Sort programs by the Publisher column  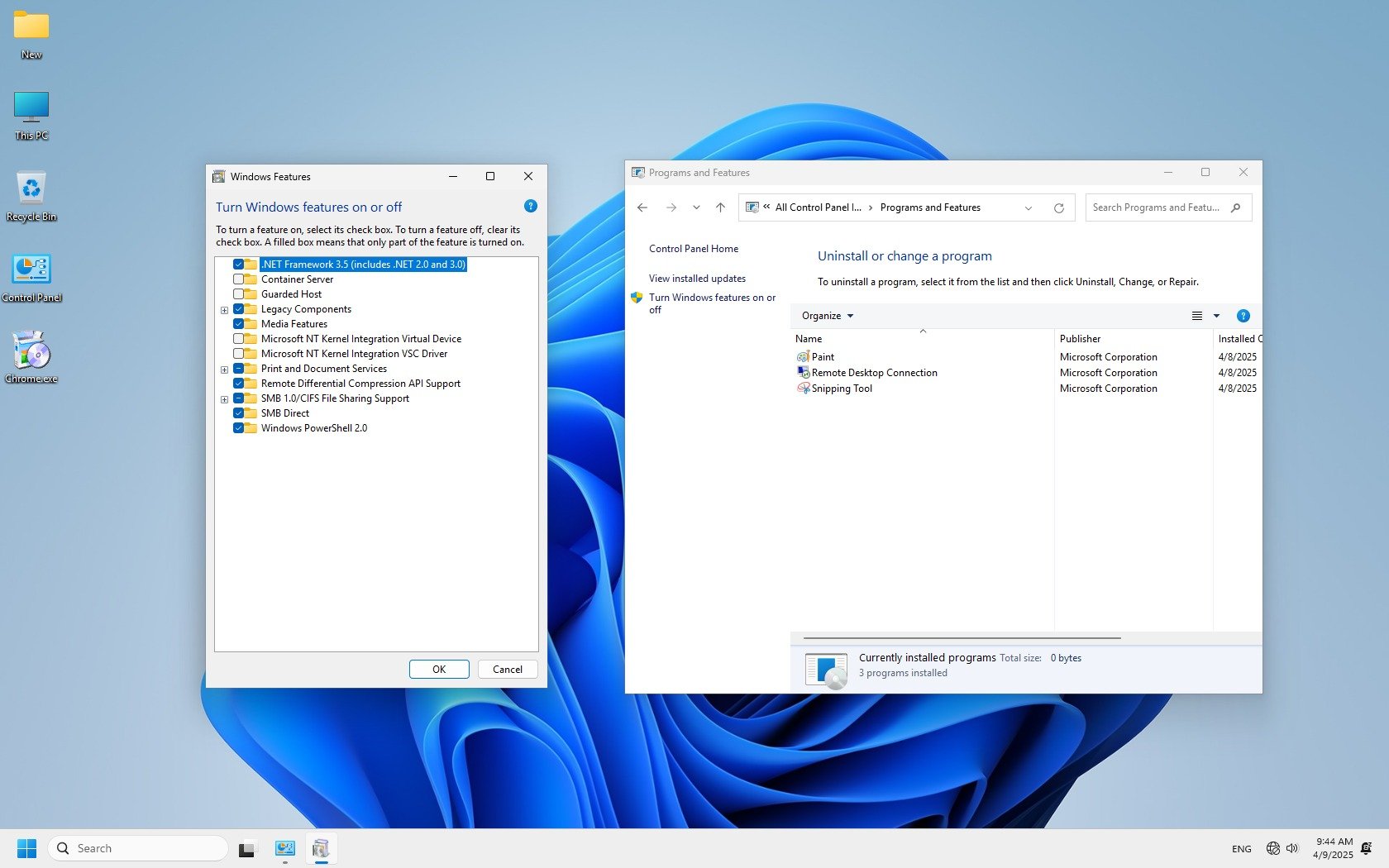point(1080,339)
